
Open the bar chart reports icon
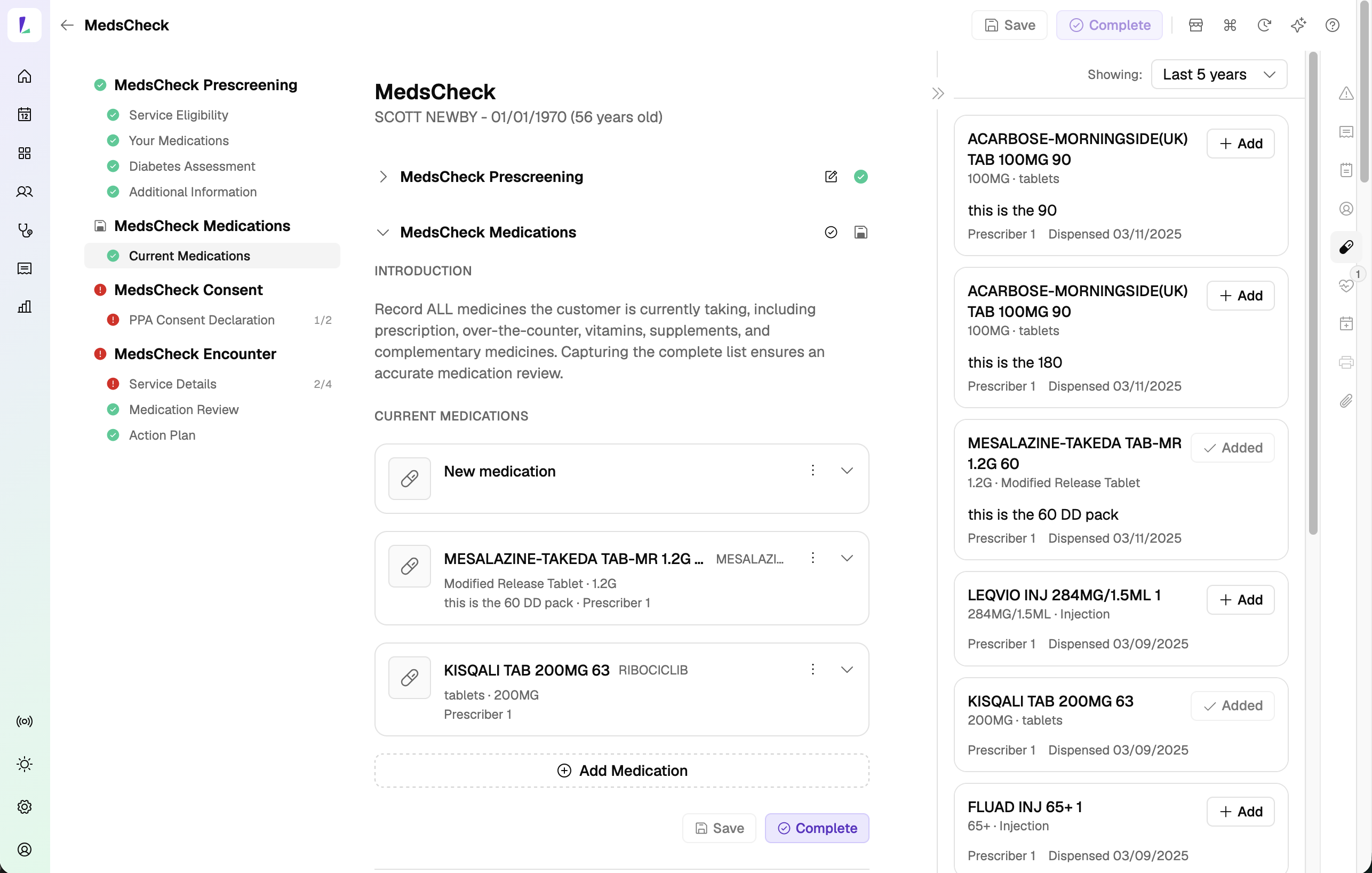pos(25,307)
